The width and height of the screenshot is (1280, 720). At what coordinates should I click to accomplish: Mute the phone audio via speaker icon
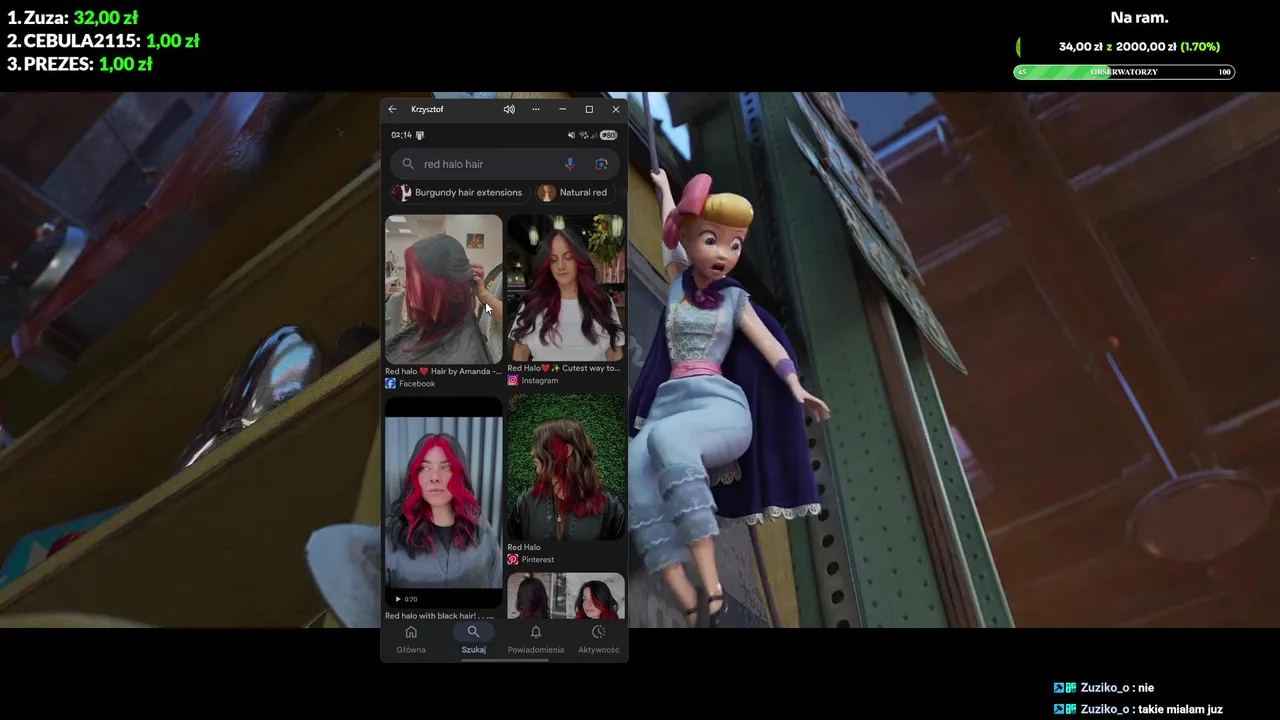click(x=509, y=109)
